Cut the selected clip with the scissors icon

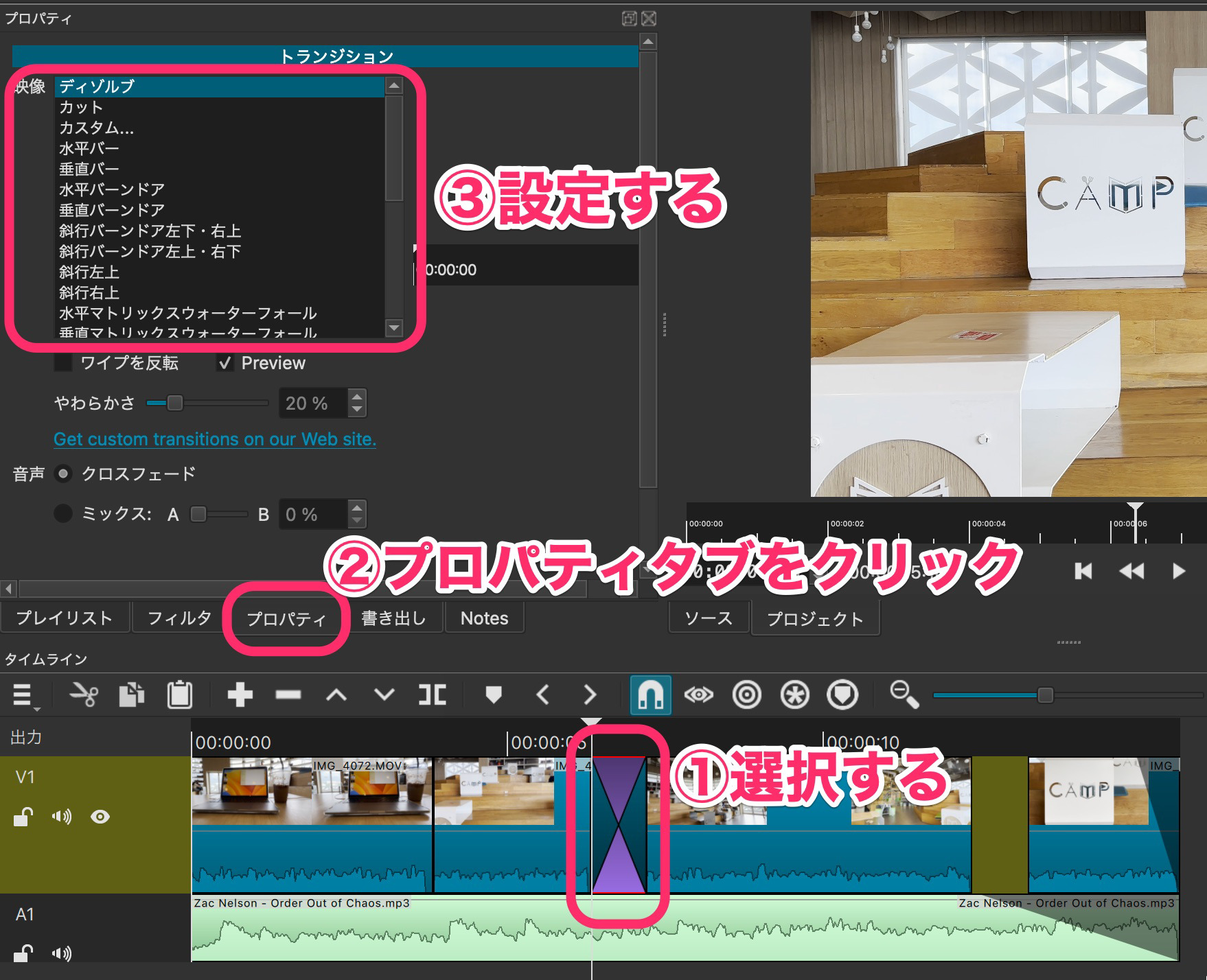pyautogui.click(x=82, y=695)
